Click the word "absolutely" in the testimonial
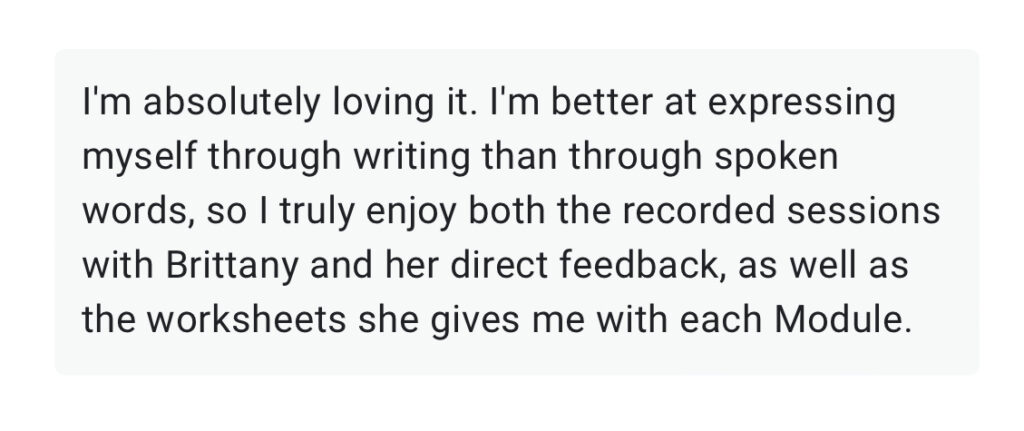The height and width of the screenshot is (431, 1024). click(x=232, y=104)
